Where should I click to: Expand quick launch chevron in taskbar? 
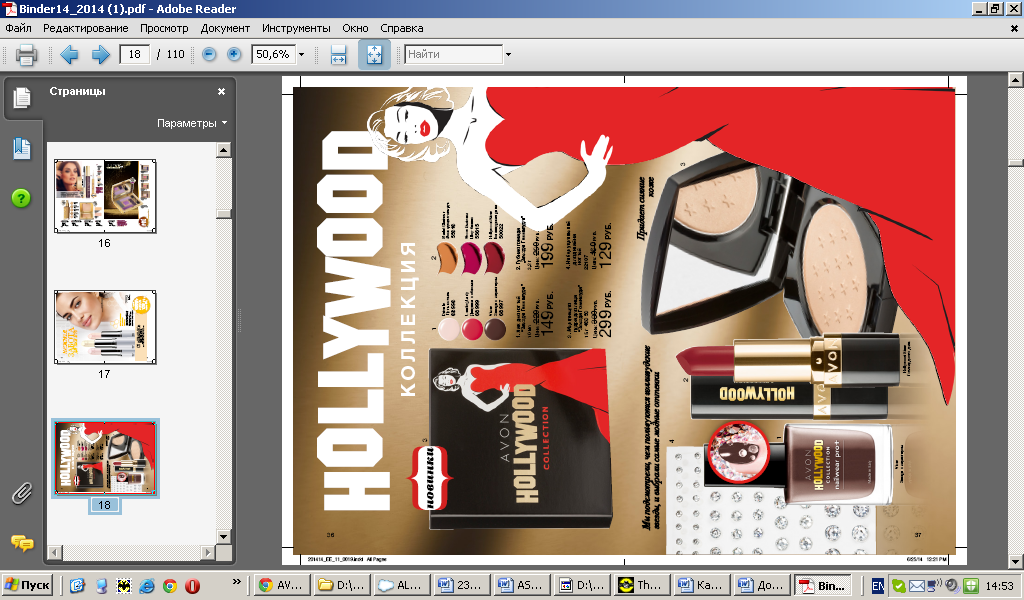click(236, 581)
